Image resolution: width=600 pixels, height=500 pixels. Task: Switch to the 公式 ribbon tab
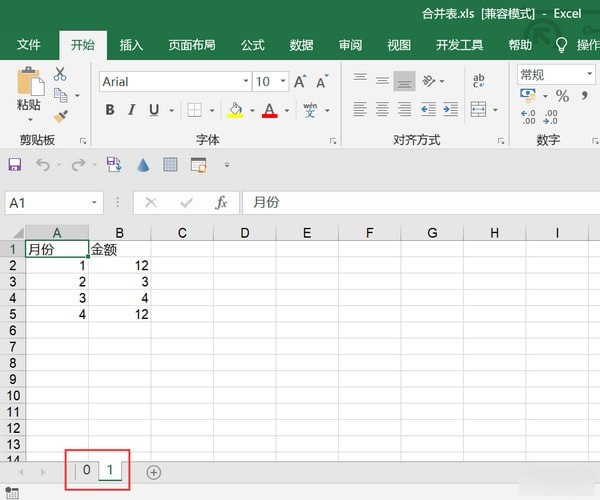coord(252,45)
